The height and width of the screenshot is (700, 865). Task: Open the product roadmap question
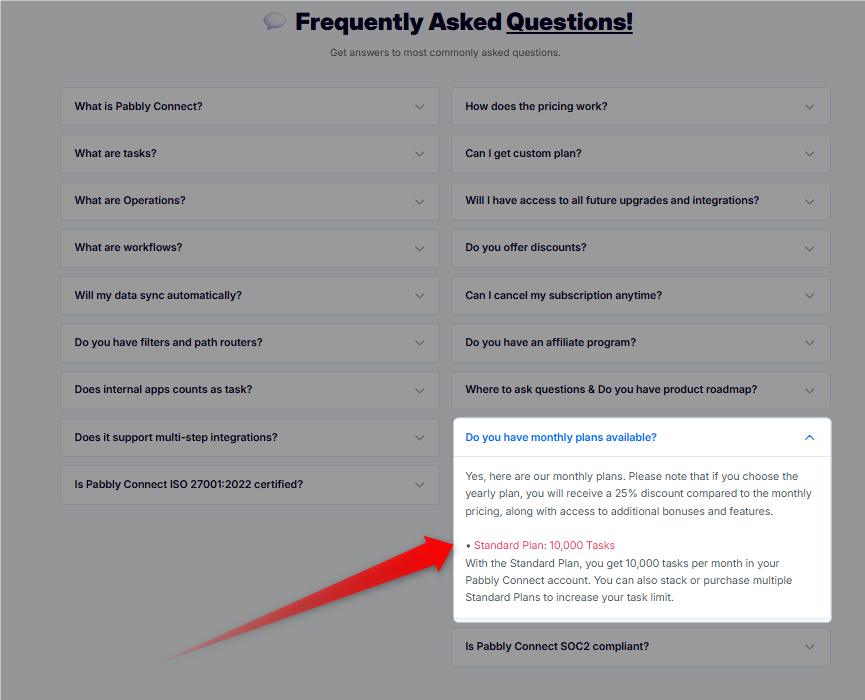coord(640,390)
